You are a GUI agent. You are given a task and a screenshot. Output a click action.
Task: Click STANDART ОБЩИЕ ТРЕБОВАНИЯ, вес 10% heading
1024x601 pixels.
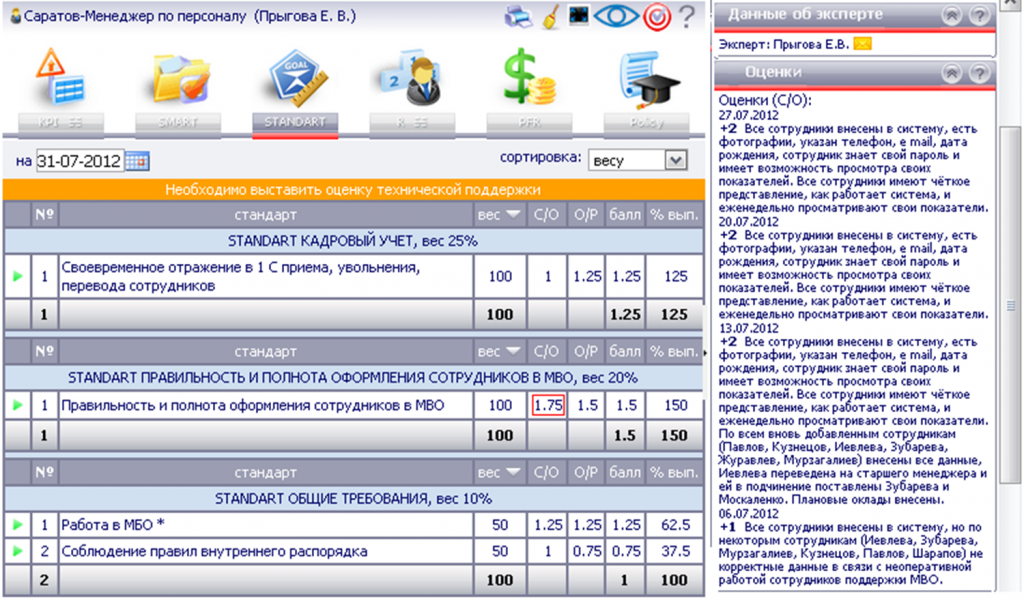[x=353, y=498]
